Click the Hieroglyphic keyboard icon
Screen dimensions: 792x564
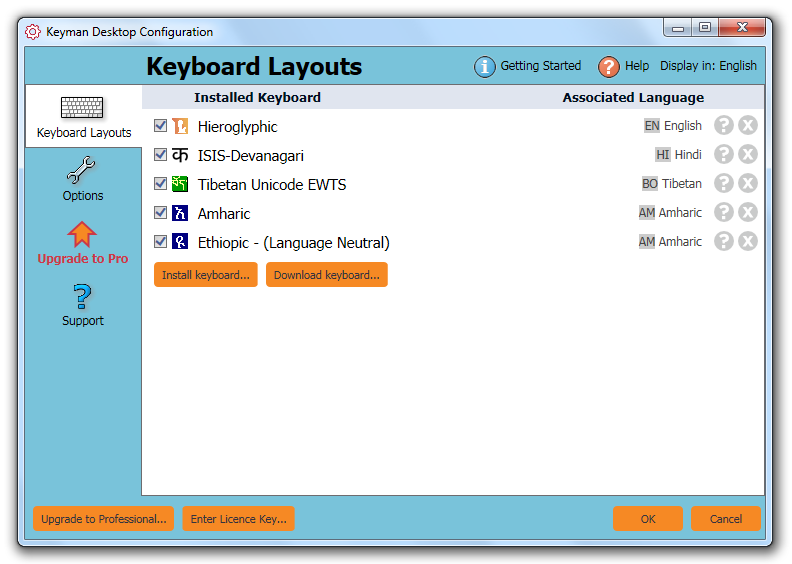(x=180, y=126)
